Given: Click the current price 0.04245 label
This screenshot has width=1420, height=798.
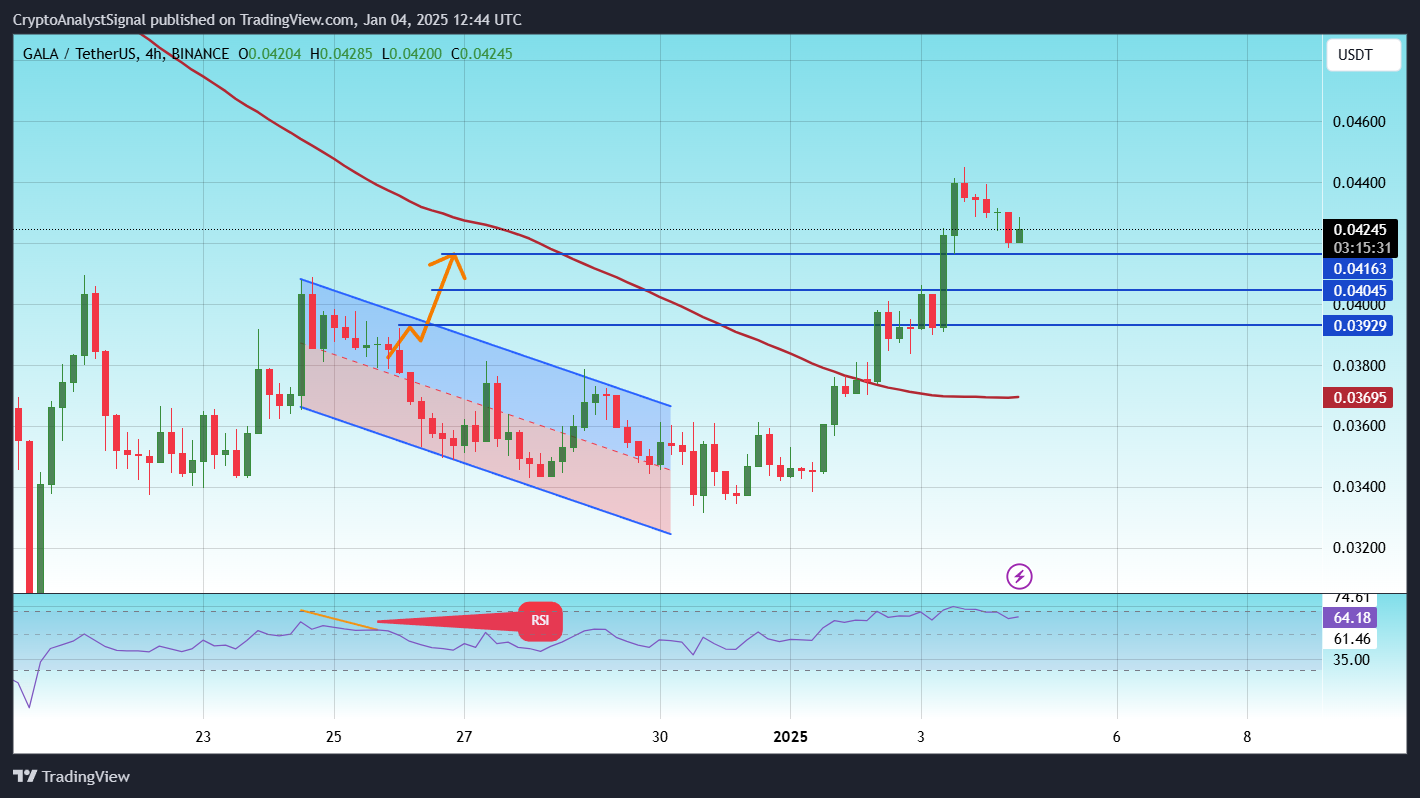Looking at the screenshot, I should pos(1360,229).
